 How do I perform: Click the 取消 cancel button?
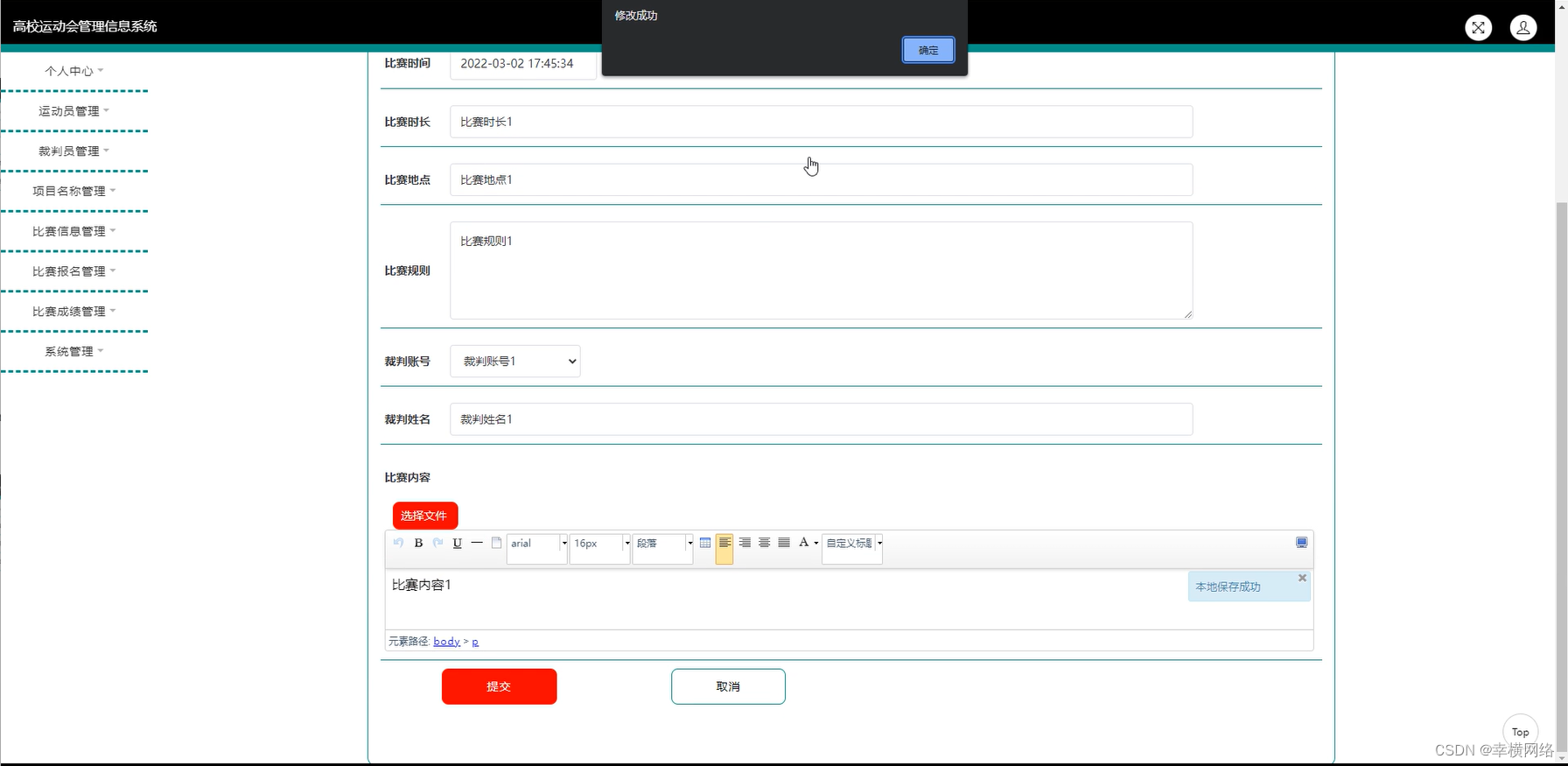(728, 686)
